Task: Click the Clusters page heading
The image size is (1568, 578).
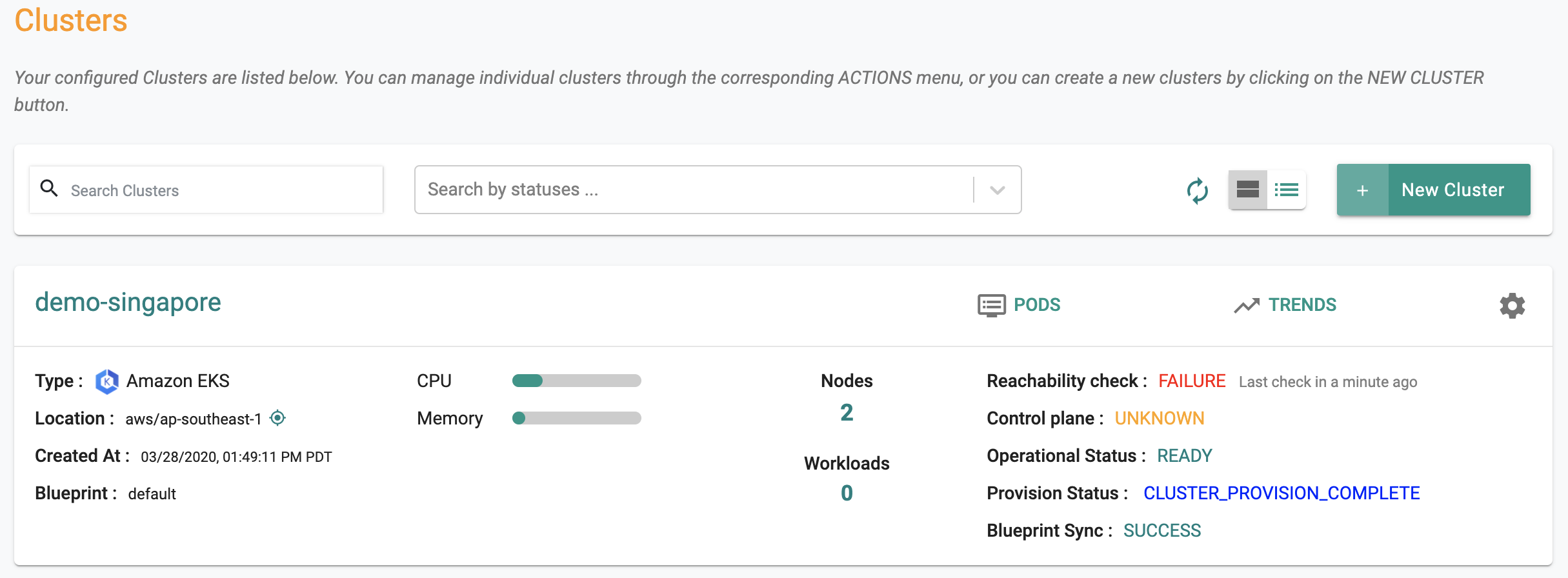Action: [x=71, y=20]
